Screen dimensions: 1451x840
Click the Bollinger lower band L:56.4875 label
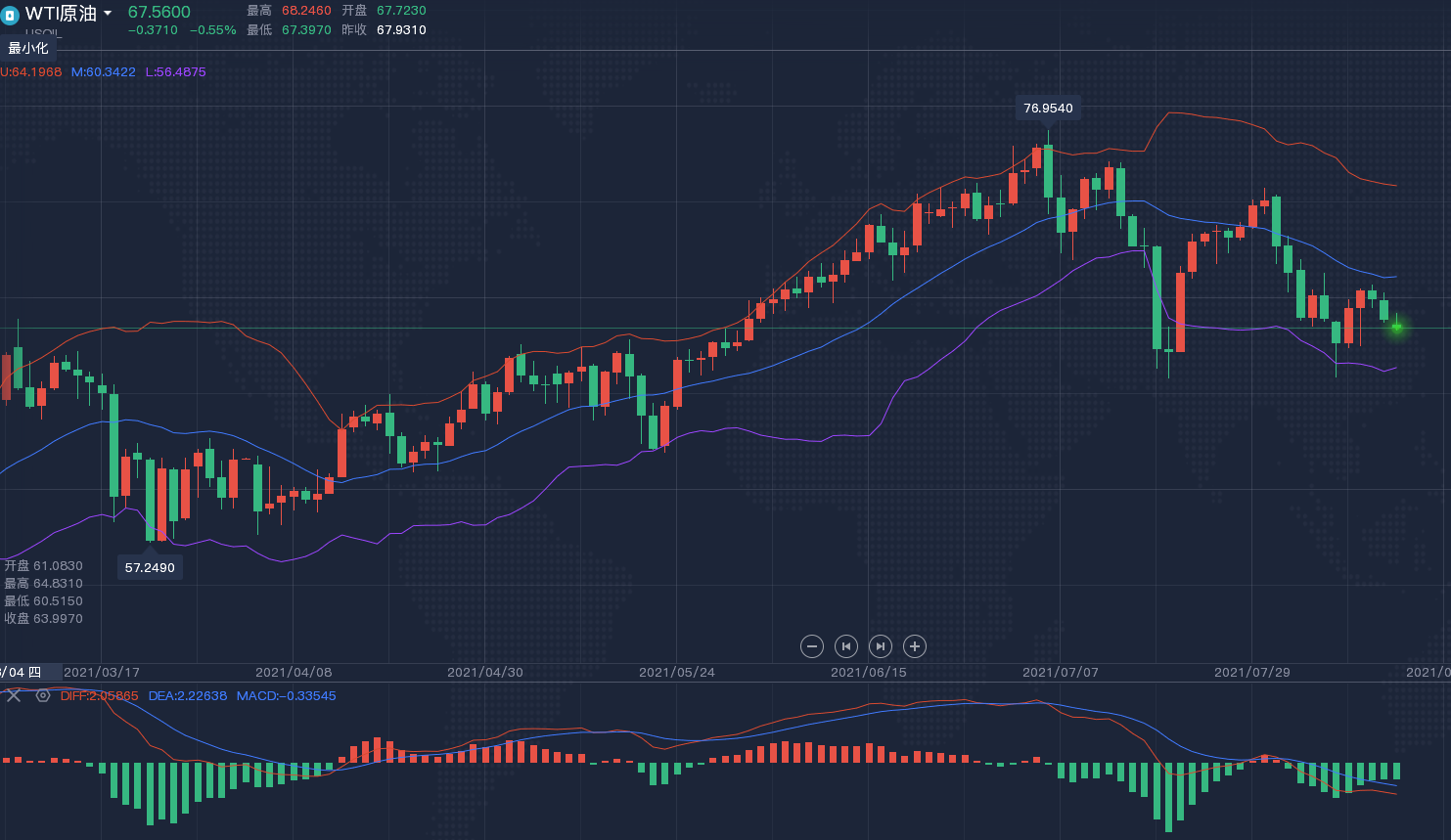175,72
